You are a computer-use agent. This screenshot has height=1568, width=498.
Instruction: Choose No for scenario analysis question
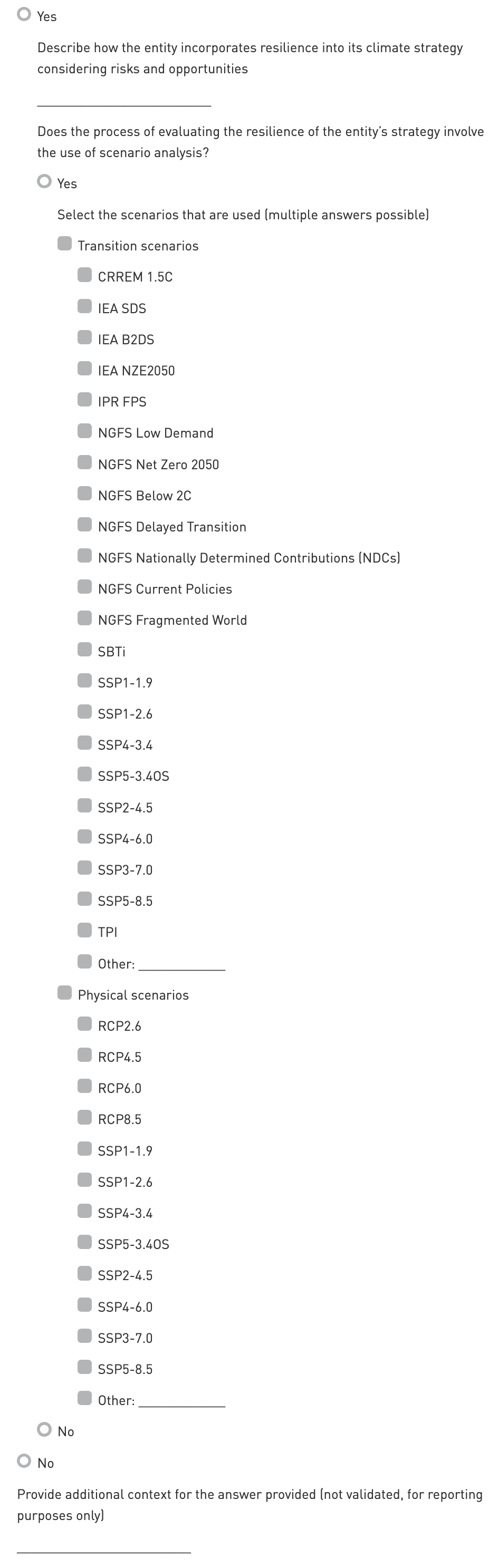click(x=44, y=1429)
